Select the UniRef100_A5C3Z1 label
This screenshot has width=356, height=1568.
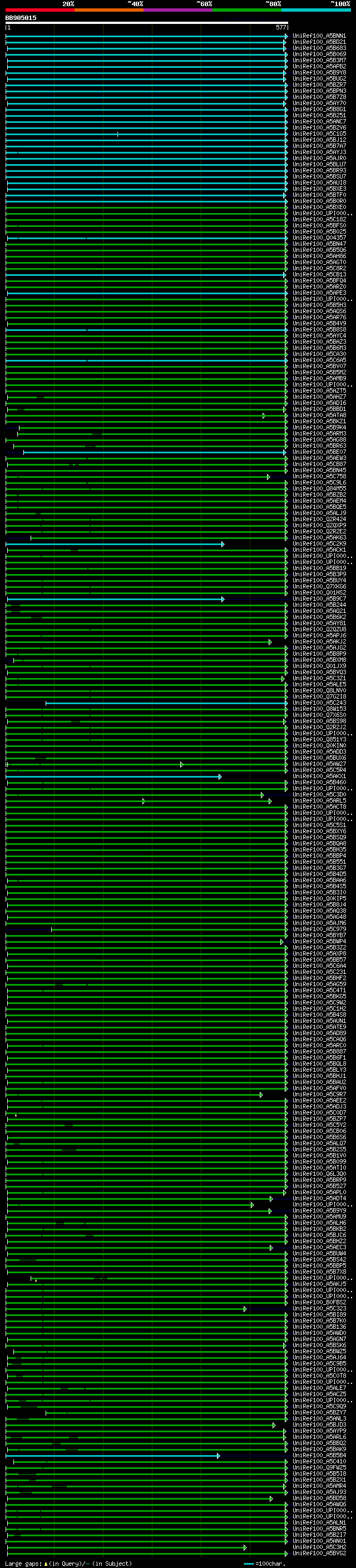coord(319,678)
